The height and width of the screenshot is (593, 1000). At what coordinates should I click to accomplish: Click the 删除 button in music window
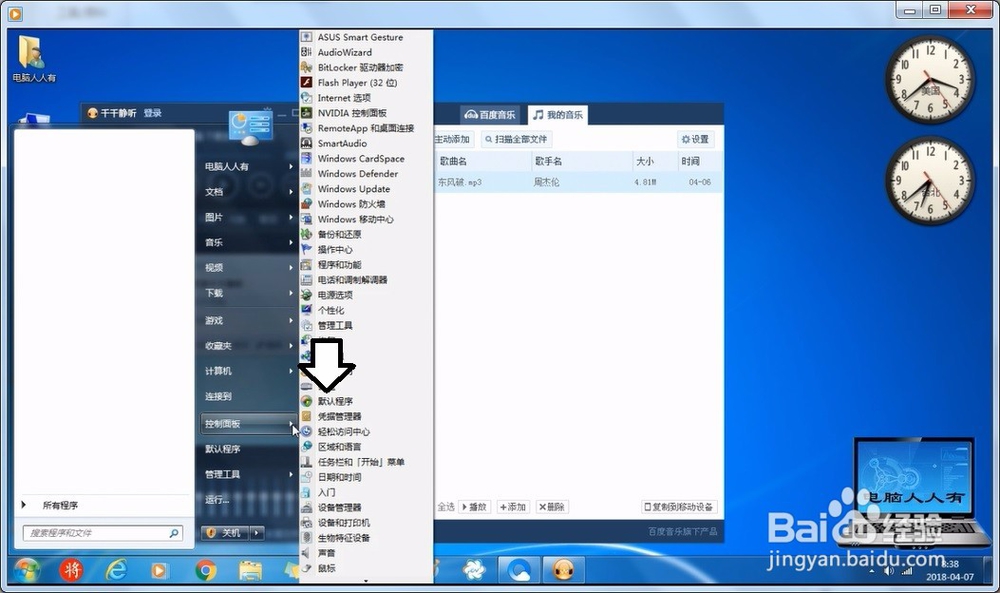tap(552, 507)
